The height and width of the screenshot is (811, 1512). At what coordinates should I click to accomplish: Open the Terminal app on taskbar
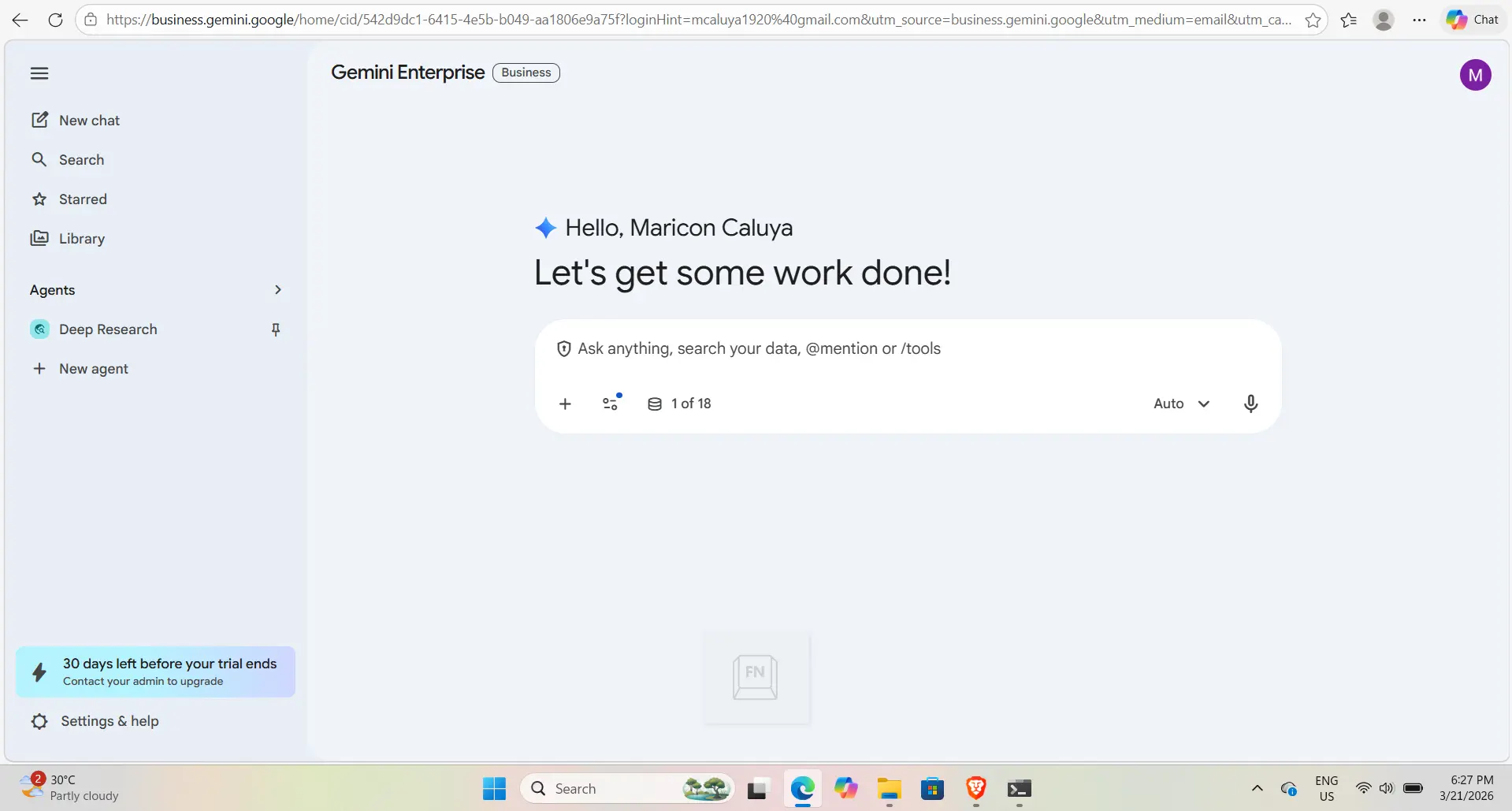click(x=1019, y=788)
